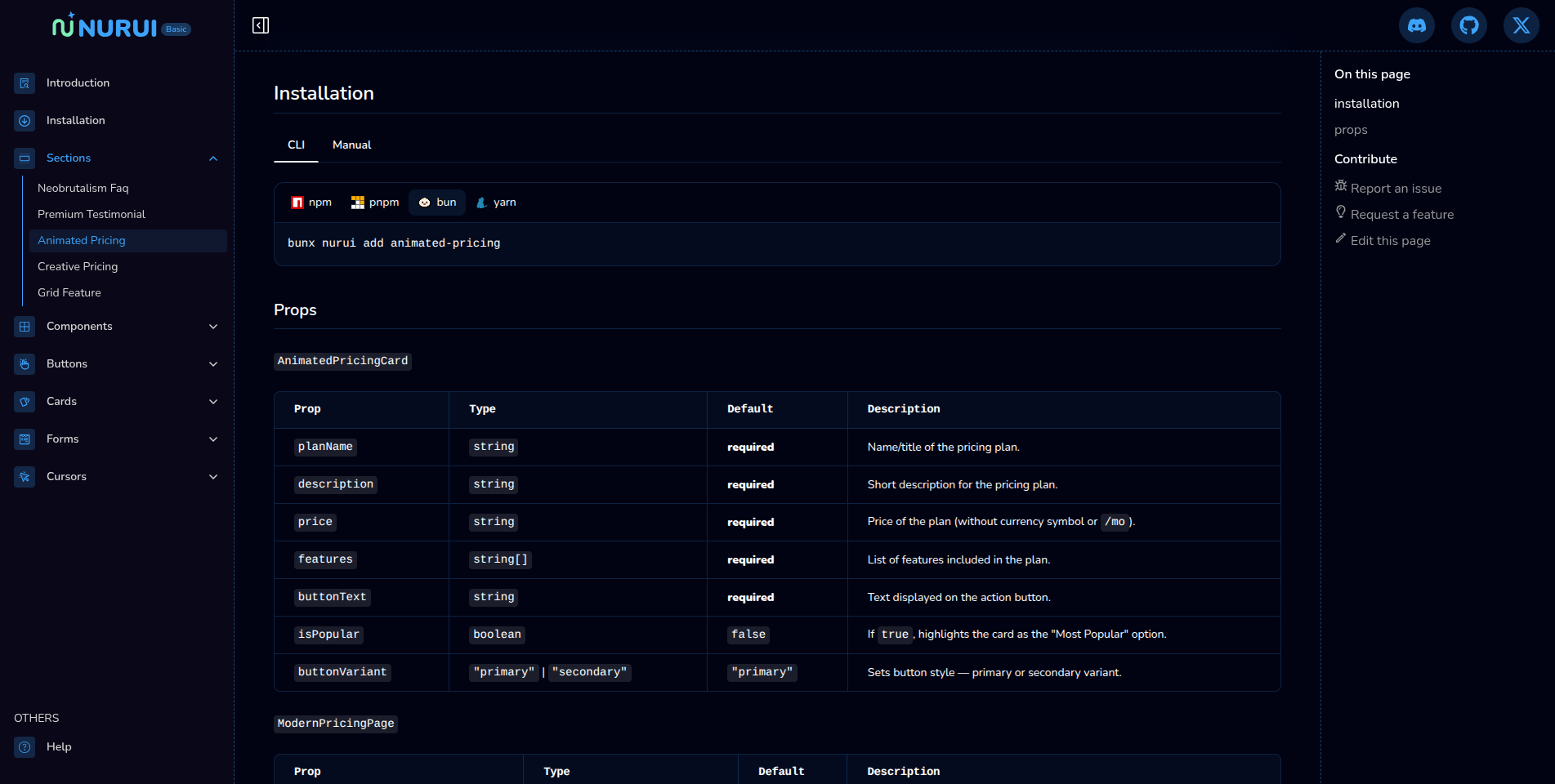The image size is (1555, 784).
Task: Click the pencil icon by Edit this page
Action: (x=1340, y=238)
